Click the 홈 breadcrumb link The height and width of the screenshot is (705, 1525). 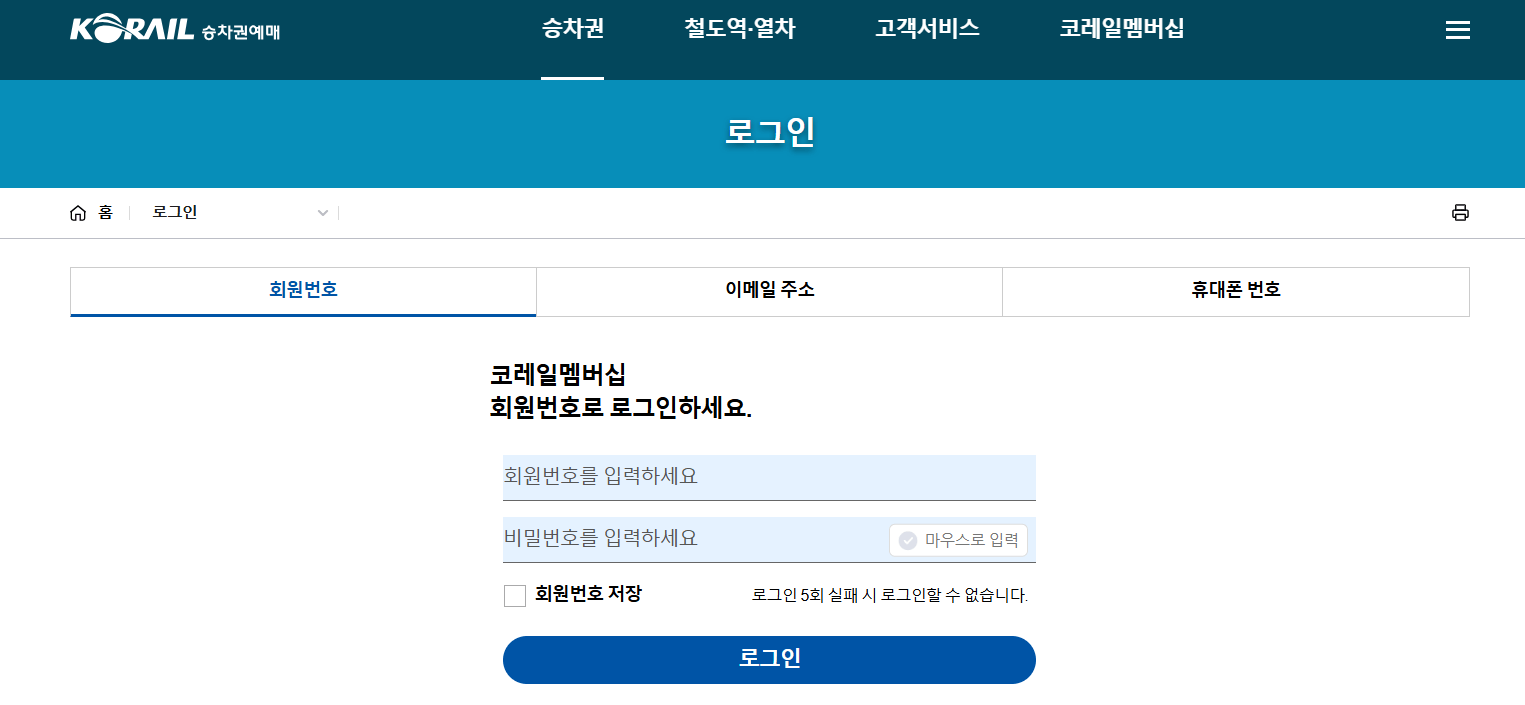pos(105,212)
